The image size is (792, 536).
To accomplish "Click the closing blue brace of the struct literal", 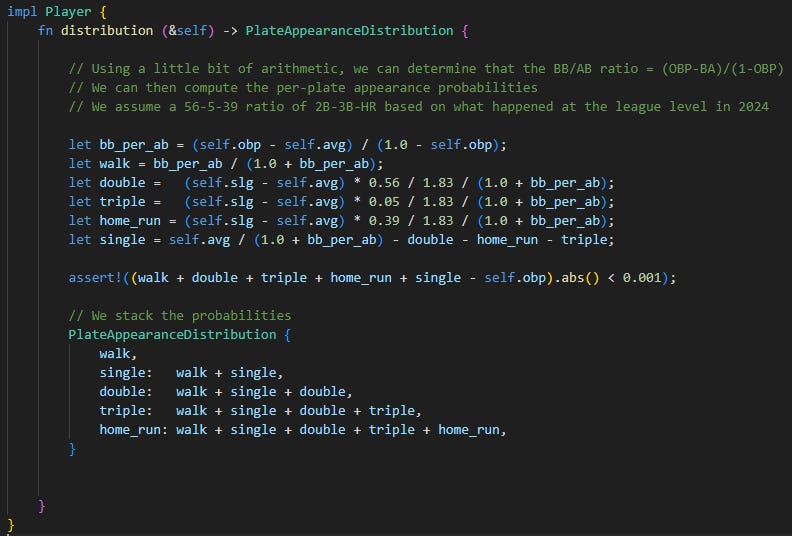I will pos(72,449).
